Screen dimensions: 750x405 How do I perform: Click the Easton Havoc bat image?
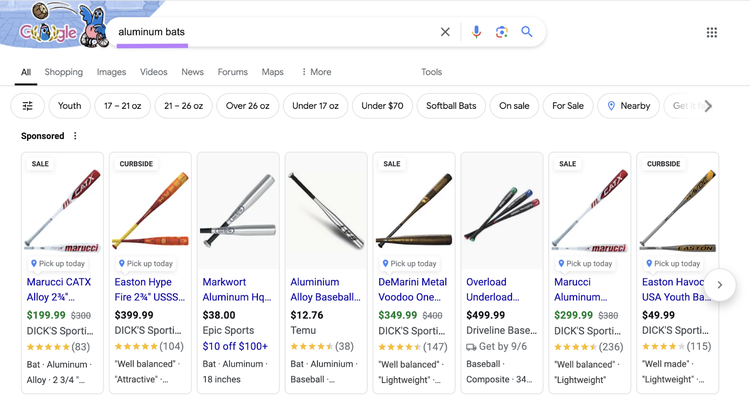[x=678, y=210]
